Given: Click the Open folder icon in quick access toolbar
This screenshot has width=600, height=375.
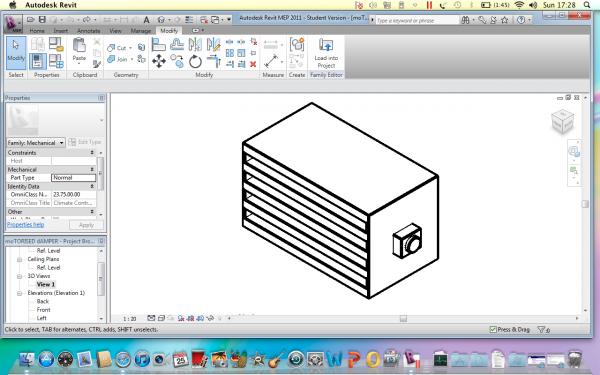Looking at the screenshot, I should [31, 20].
